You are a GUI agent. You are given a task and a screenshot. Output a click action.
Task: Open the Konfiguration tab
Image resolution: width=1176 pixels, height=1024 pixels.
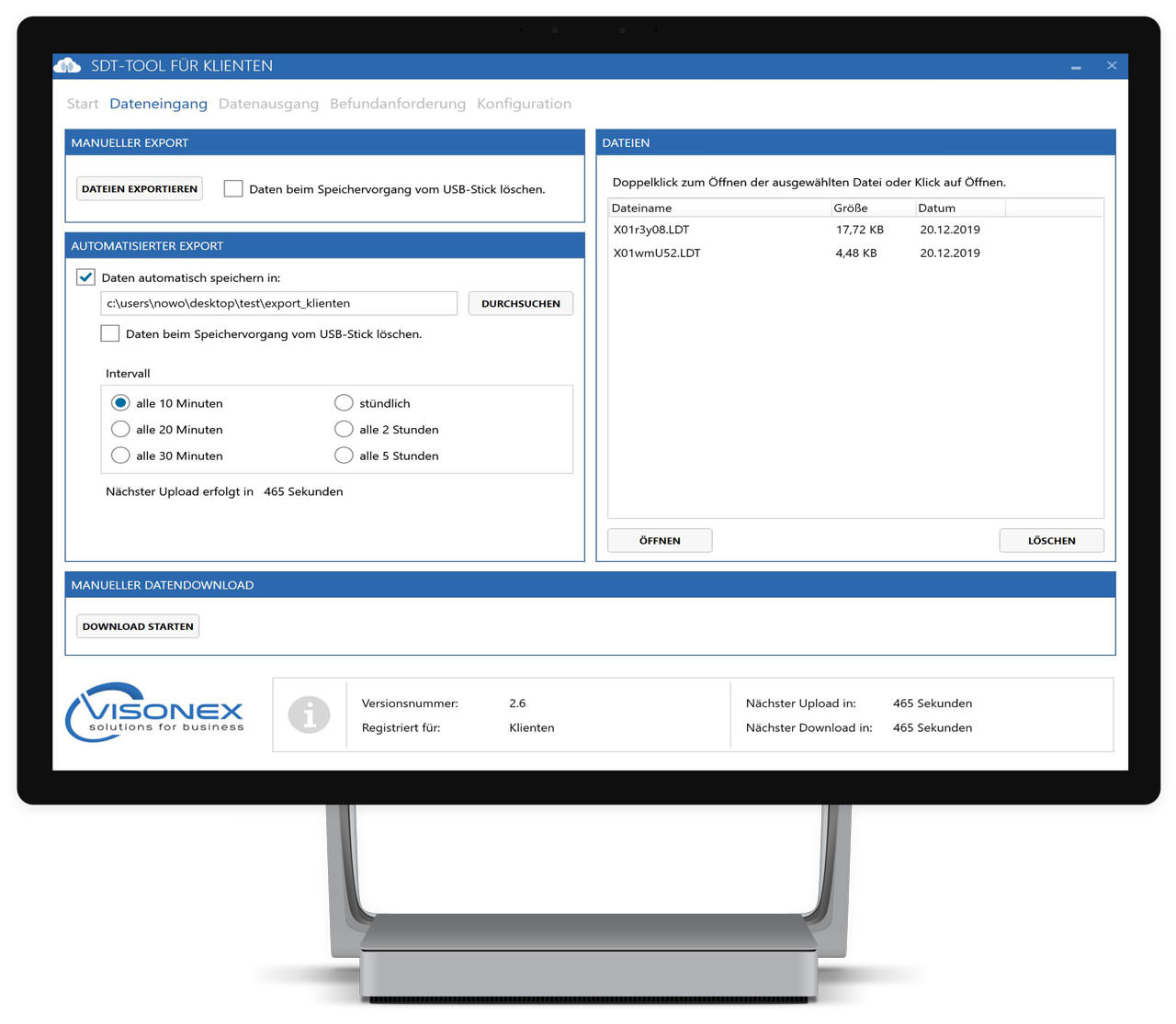[x=524, y=104]
